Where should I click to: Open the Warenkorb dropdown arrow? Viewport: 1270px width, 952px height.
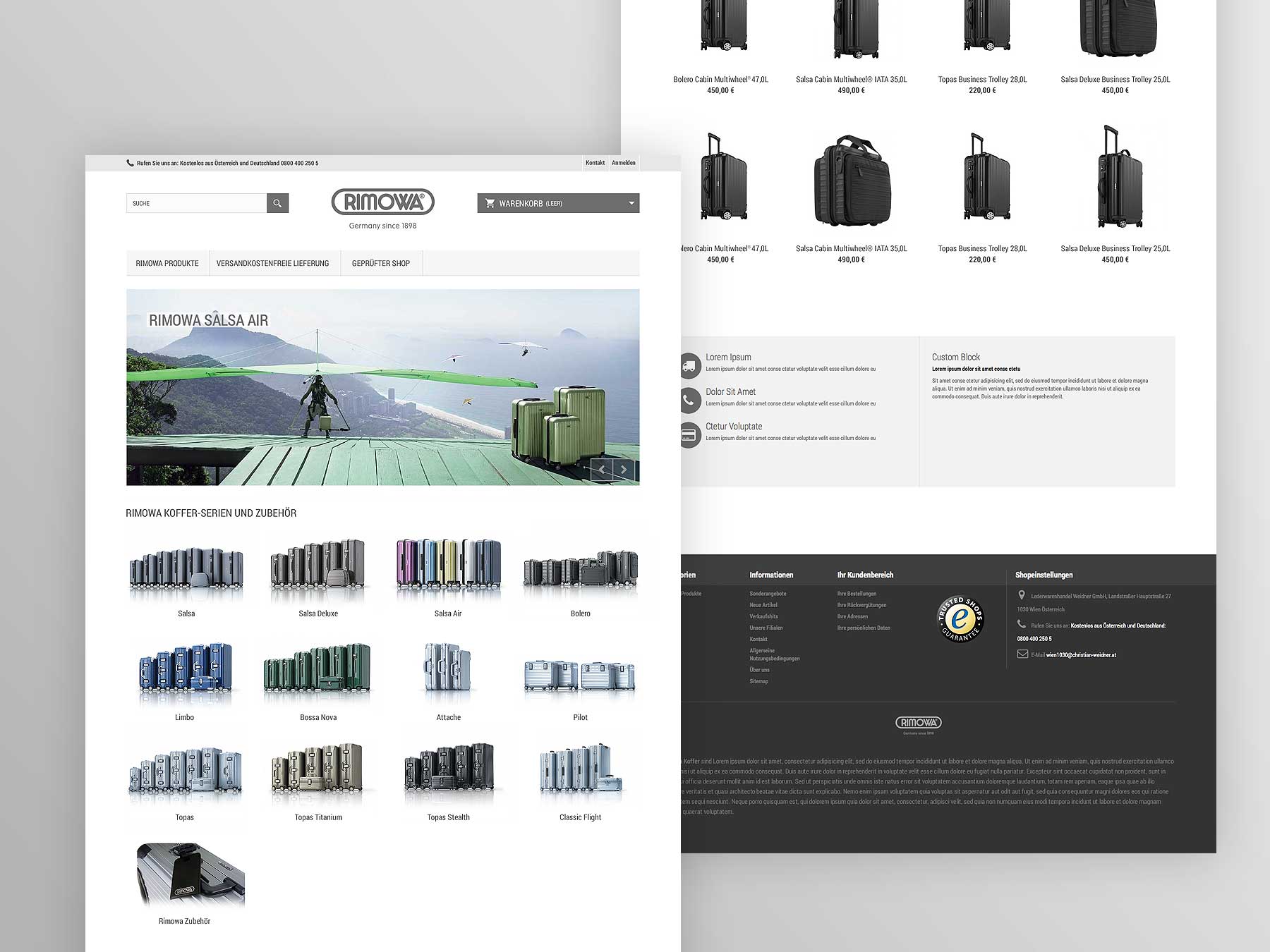(631, 203)
